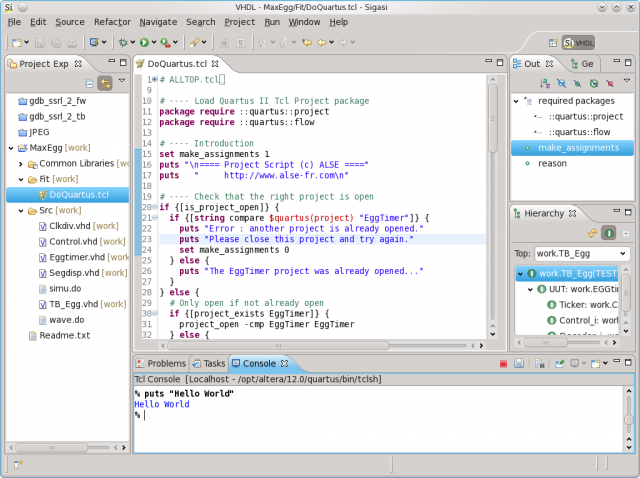Click in the Tcl console input prompt
The width and height of the screenshot is (640, 478).
[x=145, y=415]
